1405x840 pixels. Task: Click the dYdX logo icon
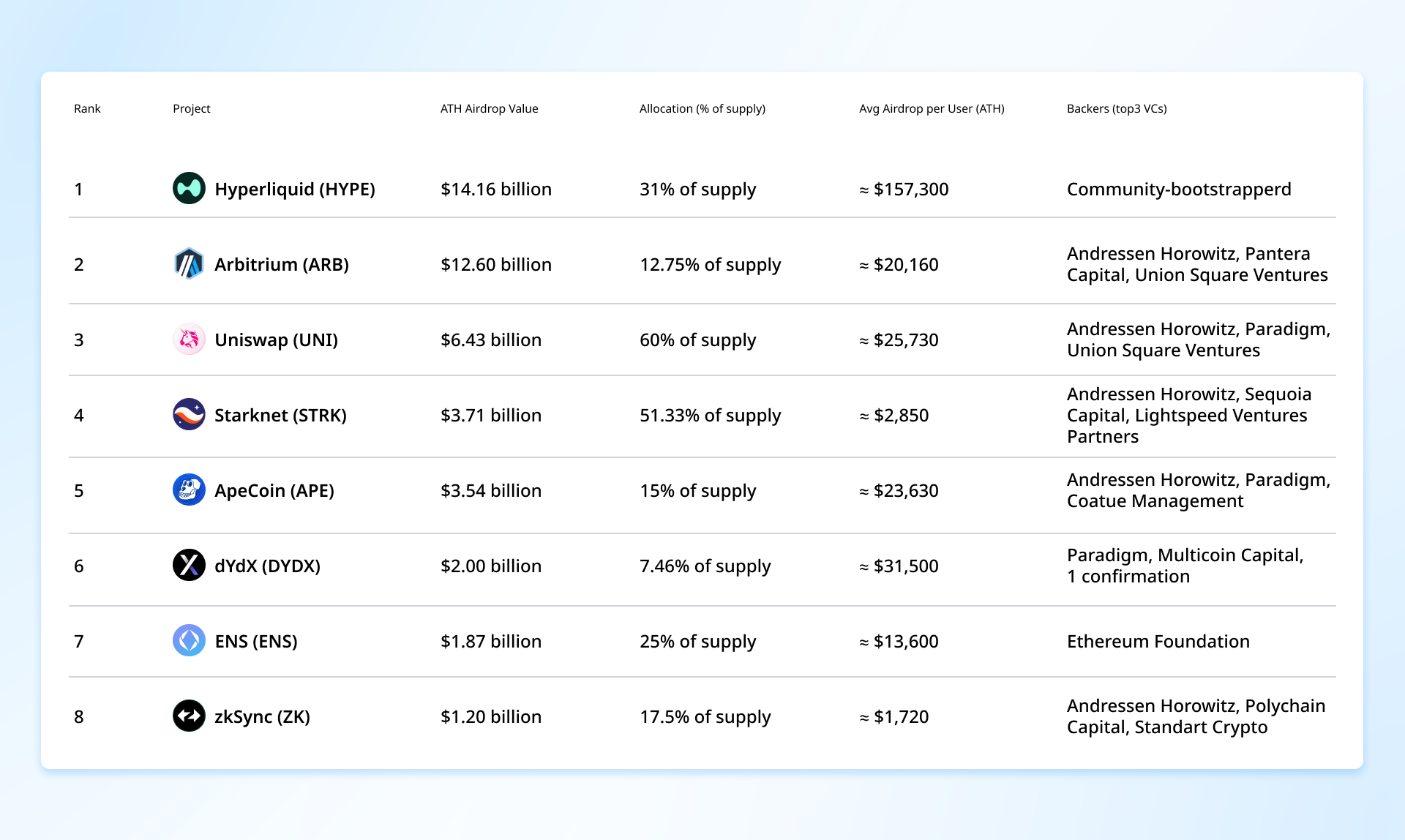(189, 566)
